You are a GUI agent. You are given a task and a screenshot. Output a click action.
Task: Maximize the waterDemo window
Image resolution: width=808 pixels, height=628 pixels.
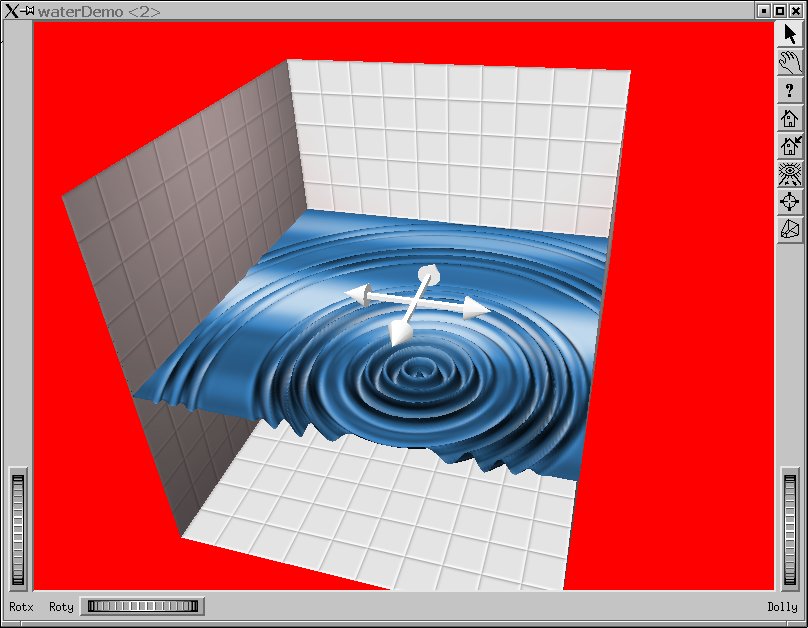tap(780, 11)
